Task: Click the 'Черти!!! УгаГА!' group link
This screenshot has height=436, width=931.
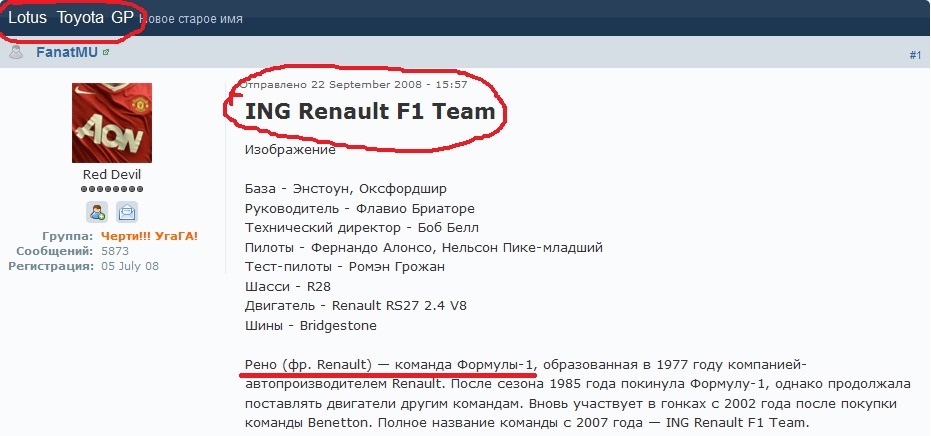Action: click(x=149, y=236)
